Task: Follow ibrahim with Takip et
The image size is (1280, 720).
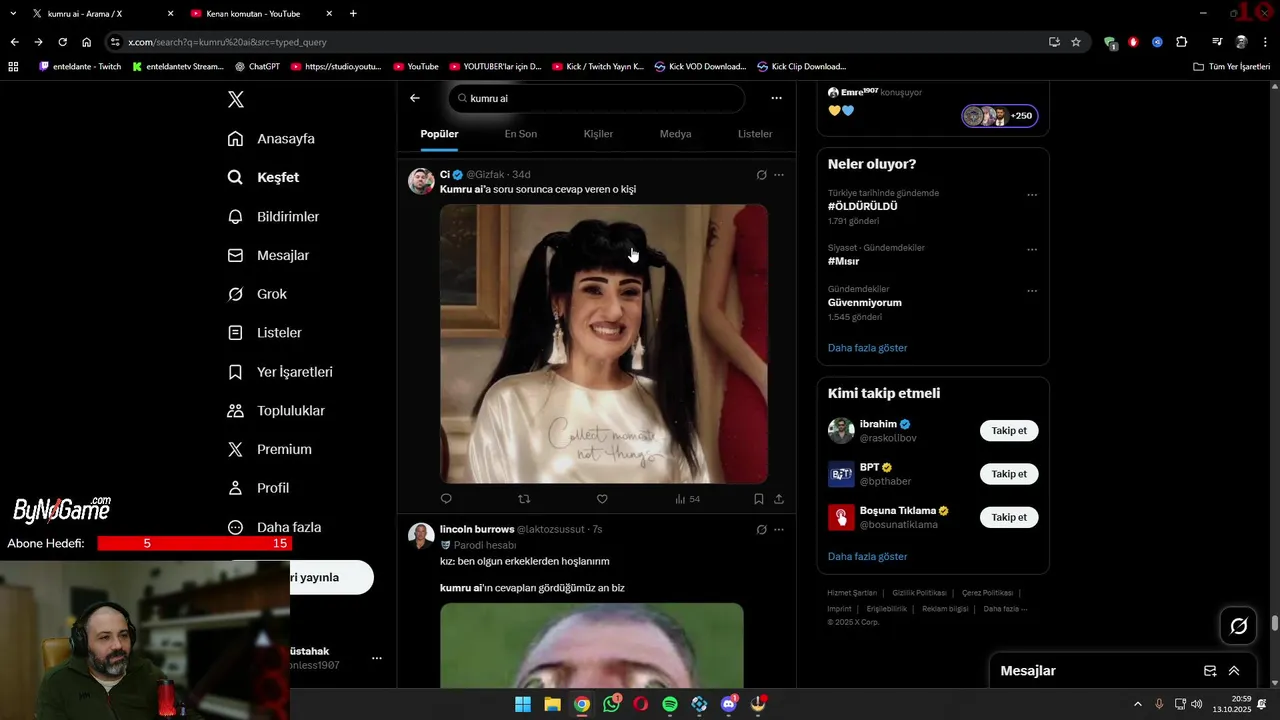Action: pyautogui.click(x=1009, y=431)
